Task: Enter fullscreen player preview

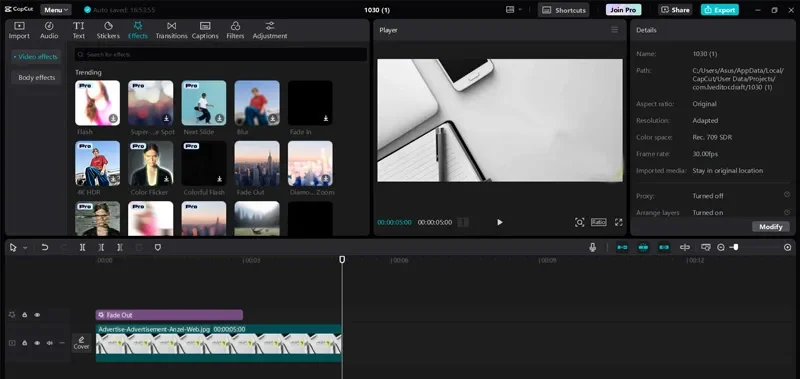Action: click(618, 222)
